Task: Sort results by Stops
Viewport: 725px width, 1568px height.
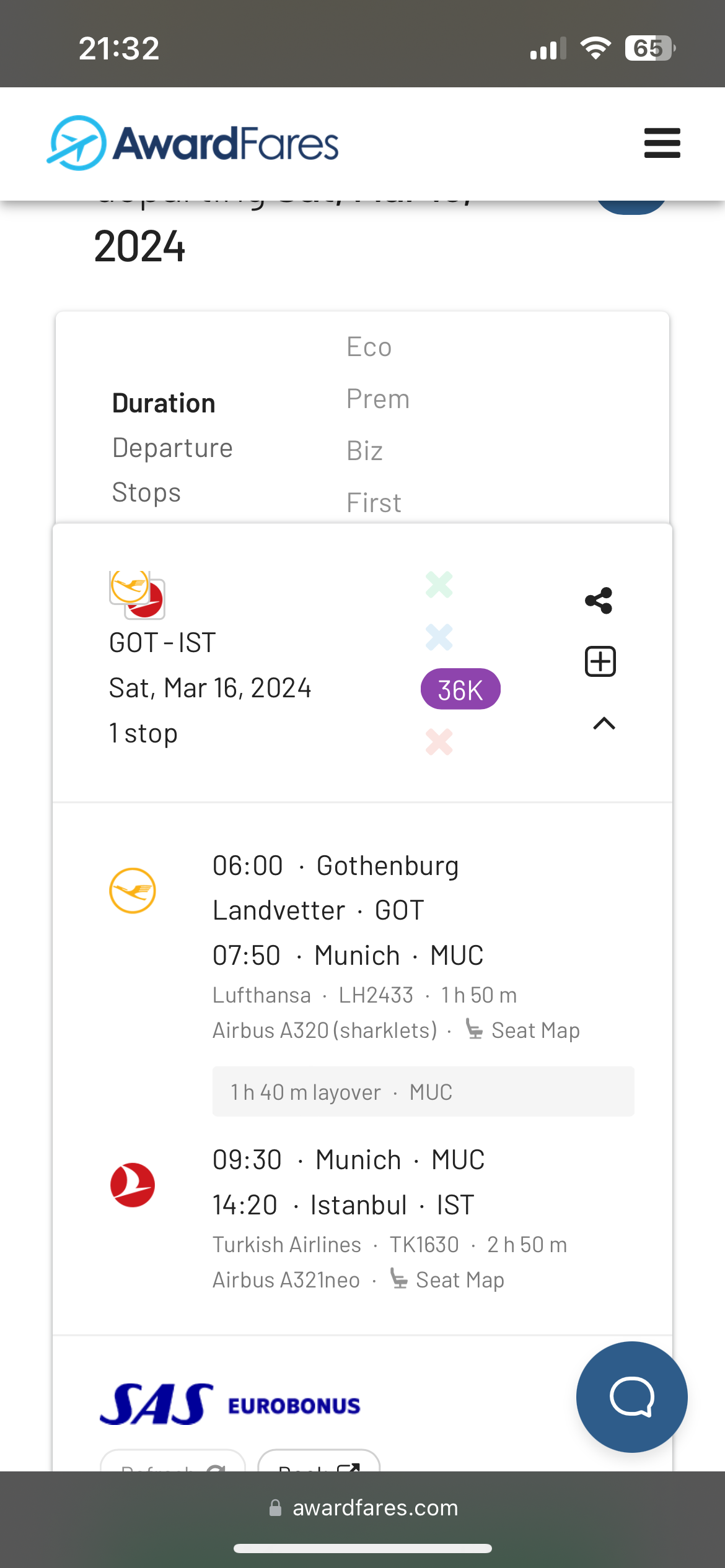Action: point(146,492)
